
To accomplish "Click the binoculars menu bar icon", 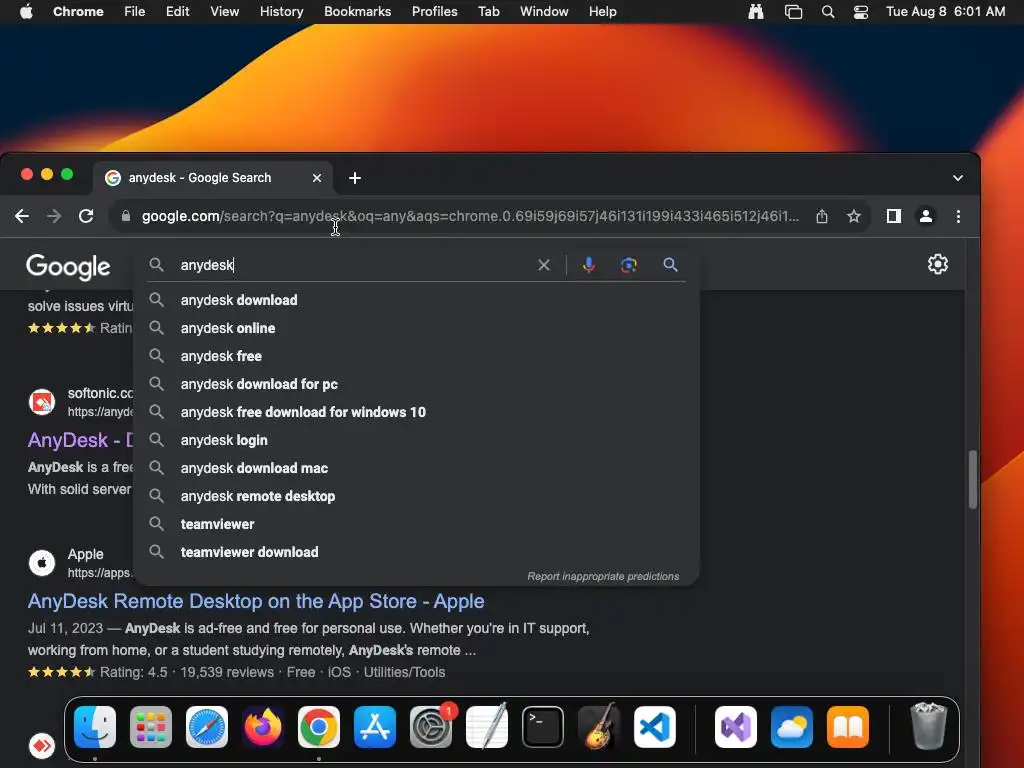I will click(756, 11).
